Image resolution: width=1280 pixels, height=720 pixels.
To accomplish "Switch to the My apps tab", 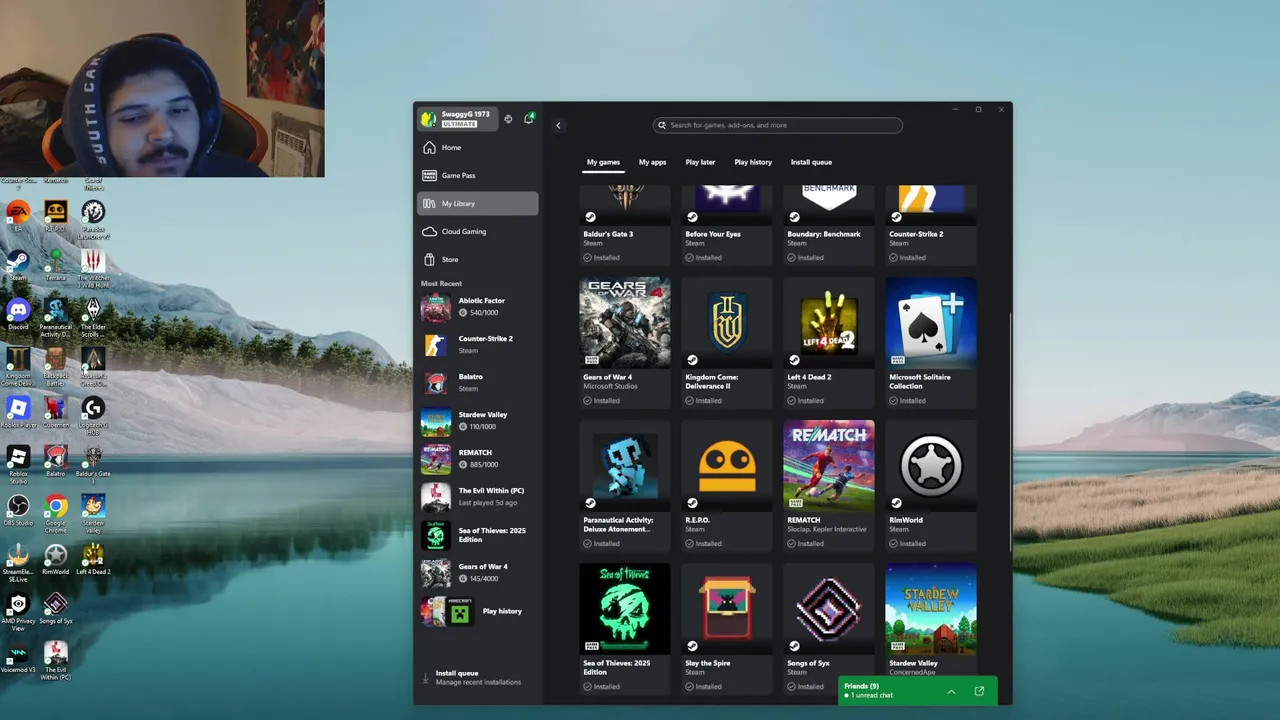I will [652, 162].
